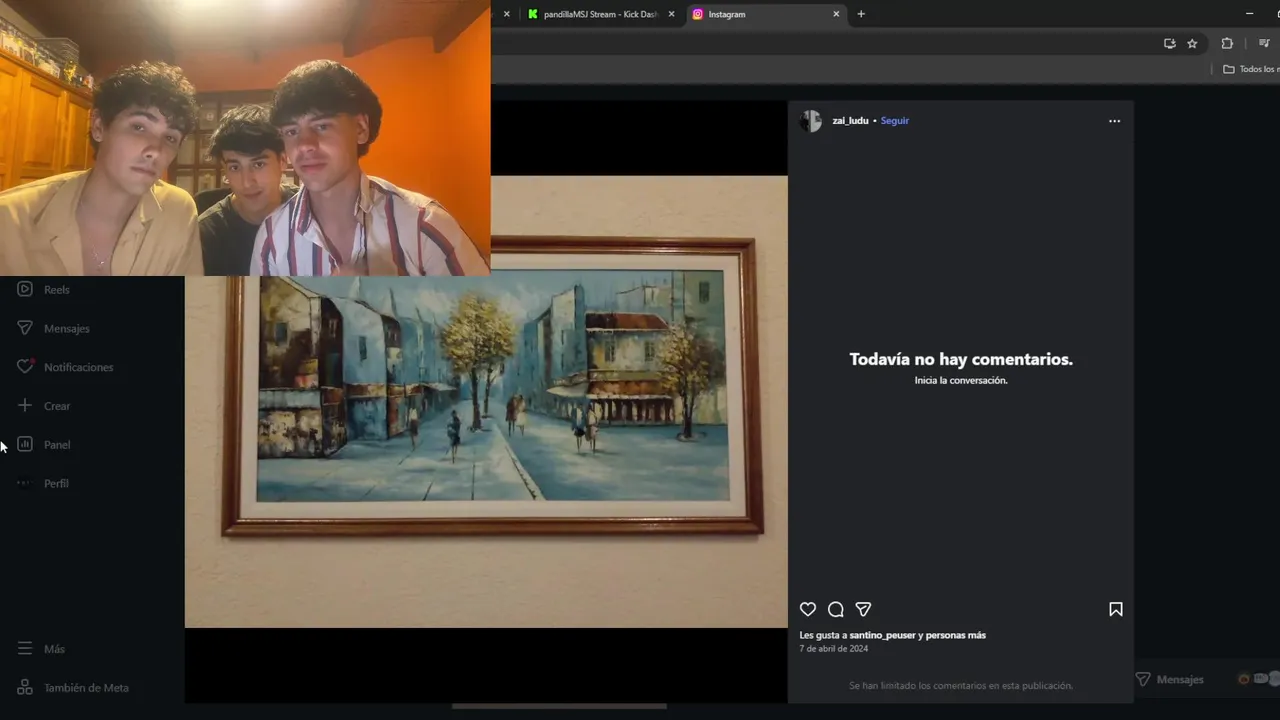1280x720 pixels.
Task: Open zai_ludu's profile picture avatar
Action: click(x=810, y=121)
